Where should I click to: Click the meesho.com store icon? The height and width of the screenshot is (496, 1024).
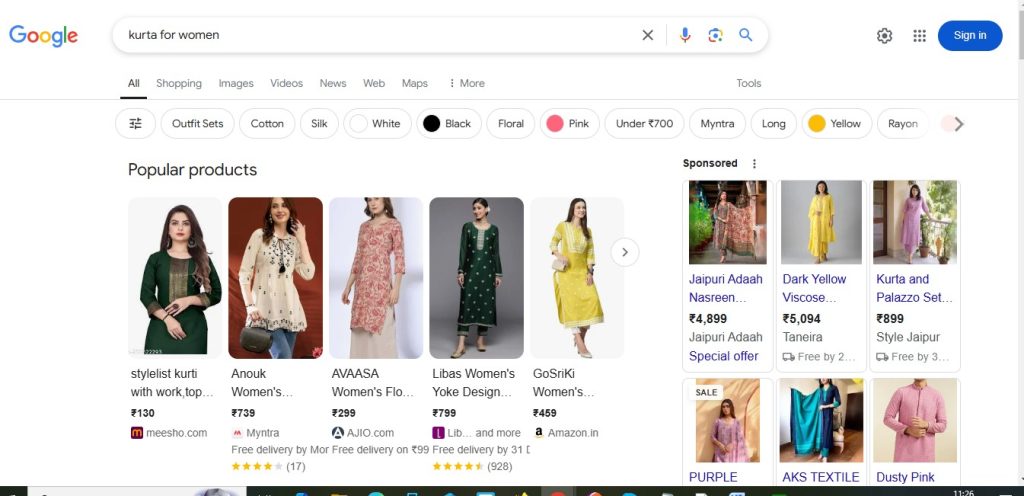[x=136, y=433]
